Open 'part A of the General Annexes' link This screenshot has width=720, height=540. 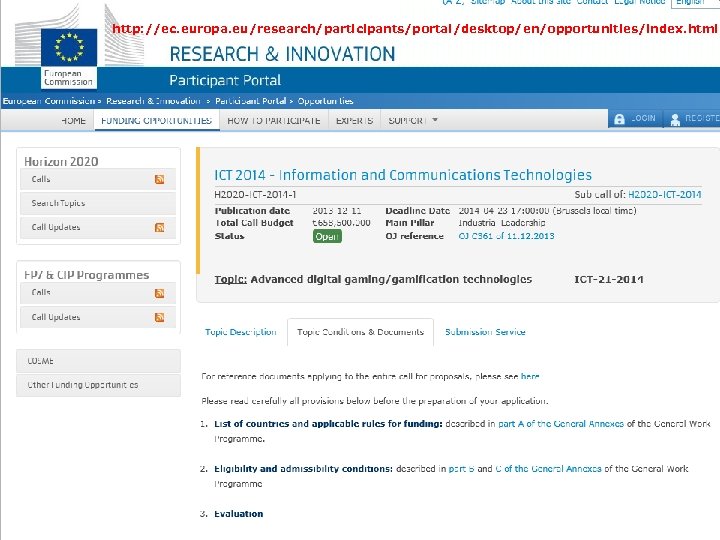561,424
